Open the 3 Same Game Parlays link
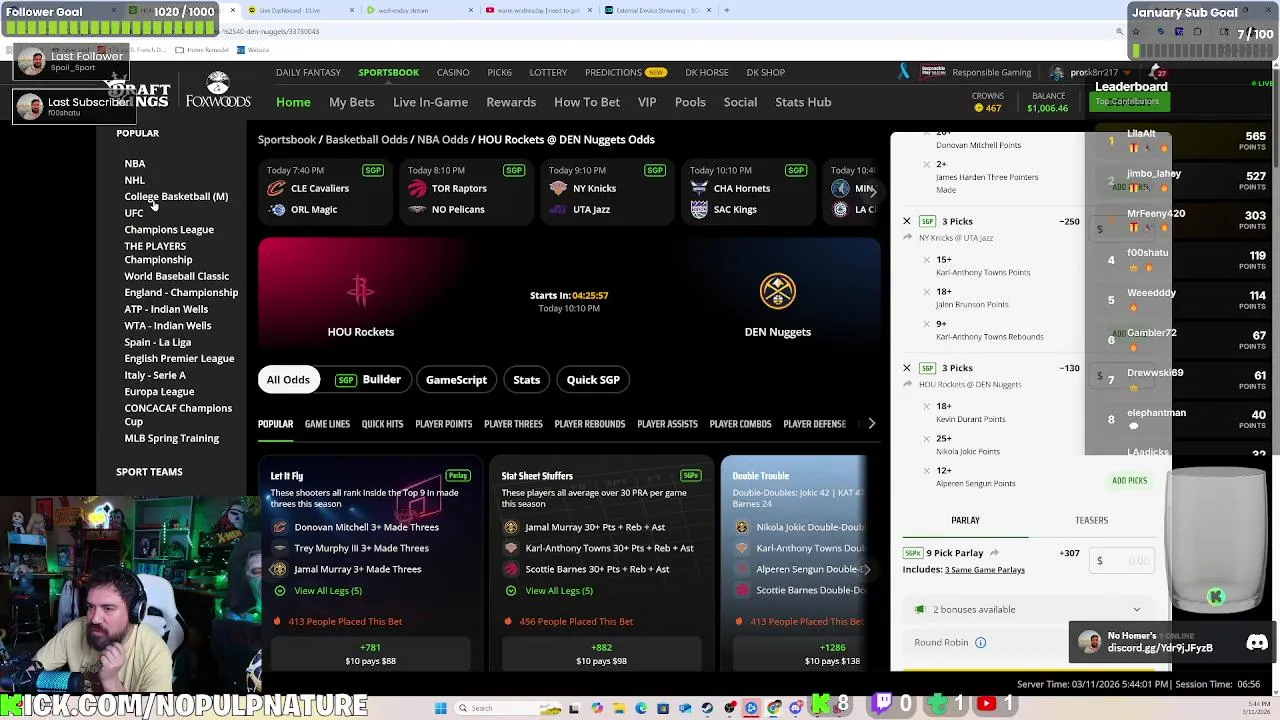Image resolution: width=1280 pixels, height=720 pixels. [985, 570]
